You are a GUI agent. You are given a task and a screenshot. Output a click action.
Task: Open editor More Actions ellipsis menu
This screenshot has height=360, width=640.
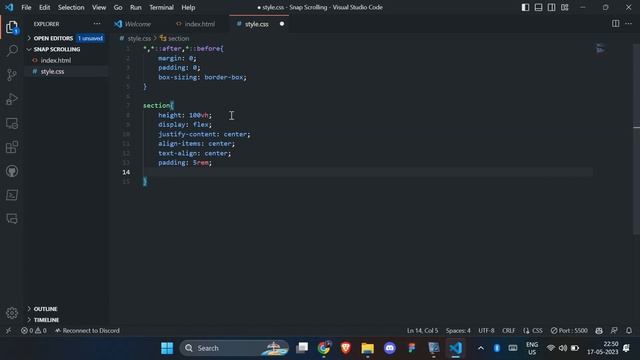pyautogui.click(x=629, y=24)
